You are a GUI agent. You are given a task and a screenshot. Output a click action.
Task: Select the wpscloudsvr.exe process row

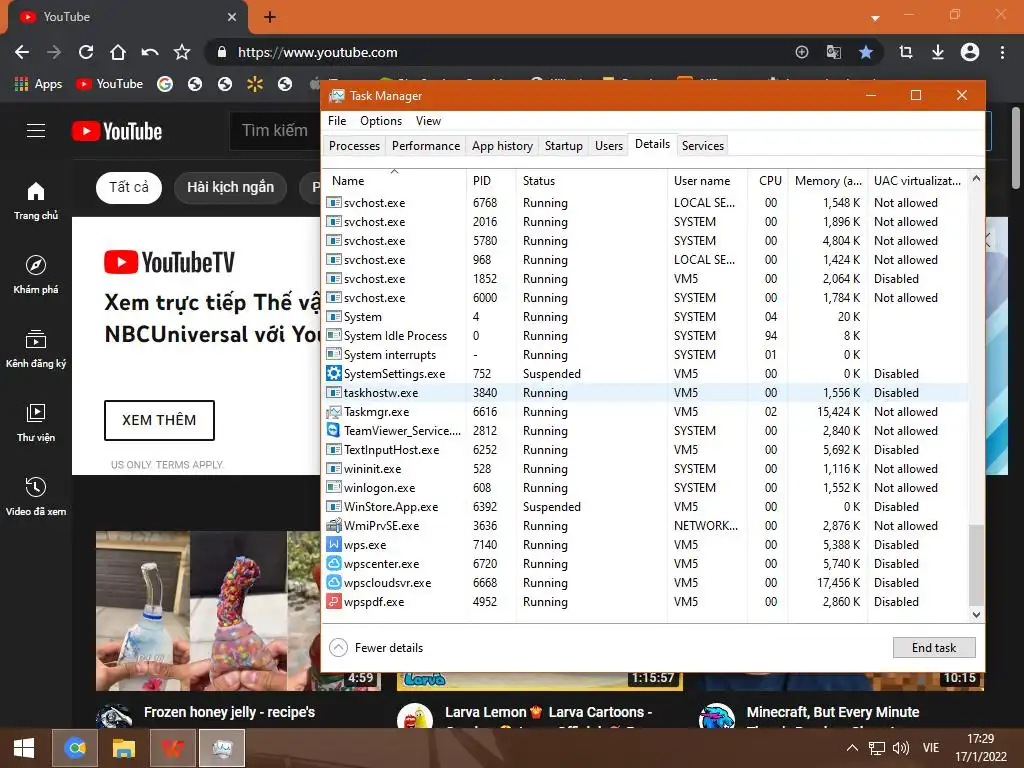[645, 583]
